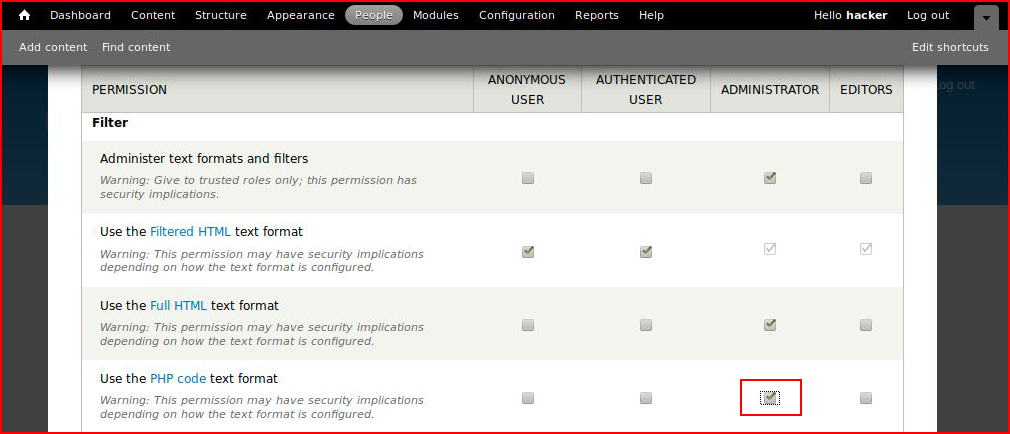Click Edit shortcuts link
The width and height of the screenshot is (1010, 434).
click(x=950, y=47)
